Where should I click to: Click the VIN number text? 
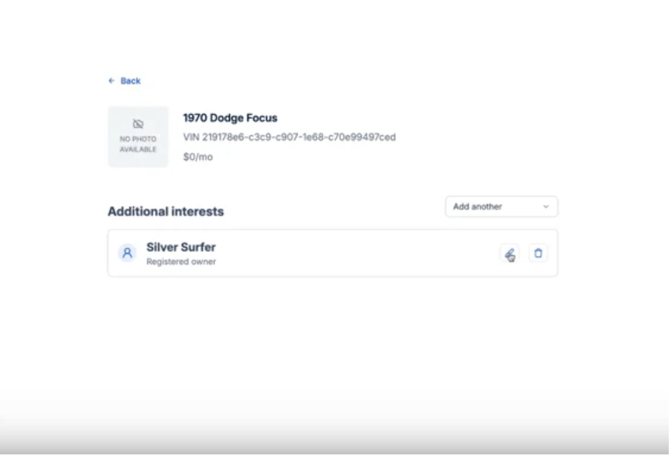pyautogui.click(x=289, y=137)
